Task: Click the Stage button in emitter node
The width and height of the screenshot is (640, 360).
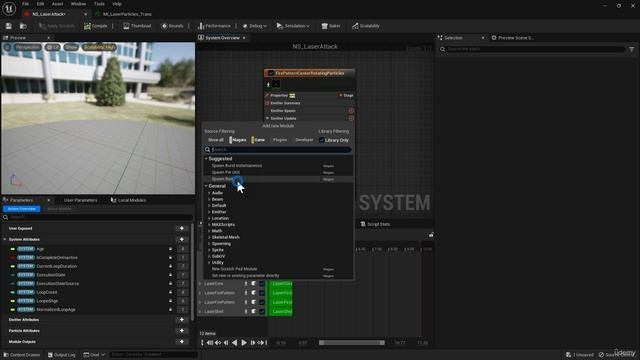Action: coord(346,96)
